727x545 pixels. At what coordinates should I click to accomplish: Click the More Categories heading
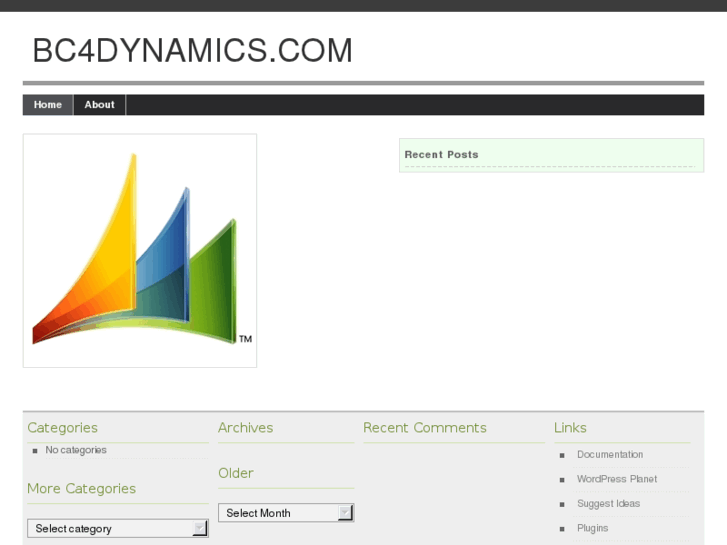click(x=82, y=488)
